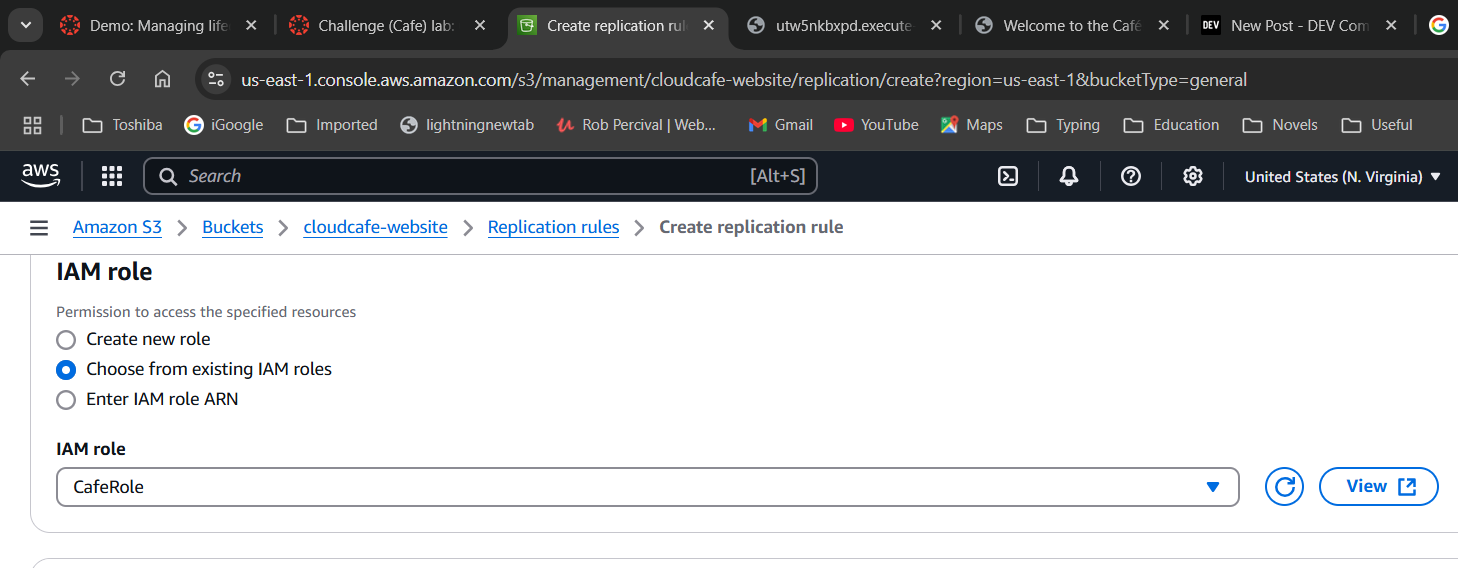The width and height of the screenshot is (1458, 568).
Task: Select the Create new role option
Action: point(66,340)
